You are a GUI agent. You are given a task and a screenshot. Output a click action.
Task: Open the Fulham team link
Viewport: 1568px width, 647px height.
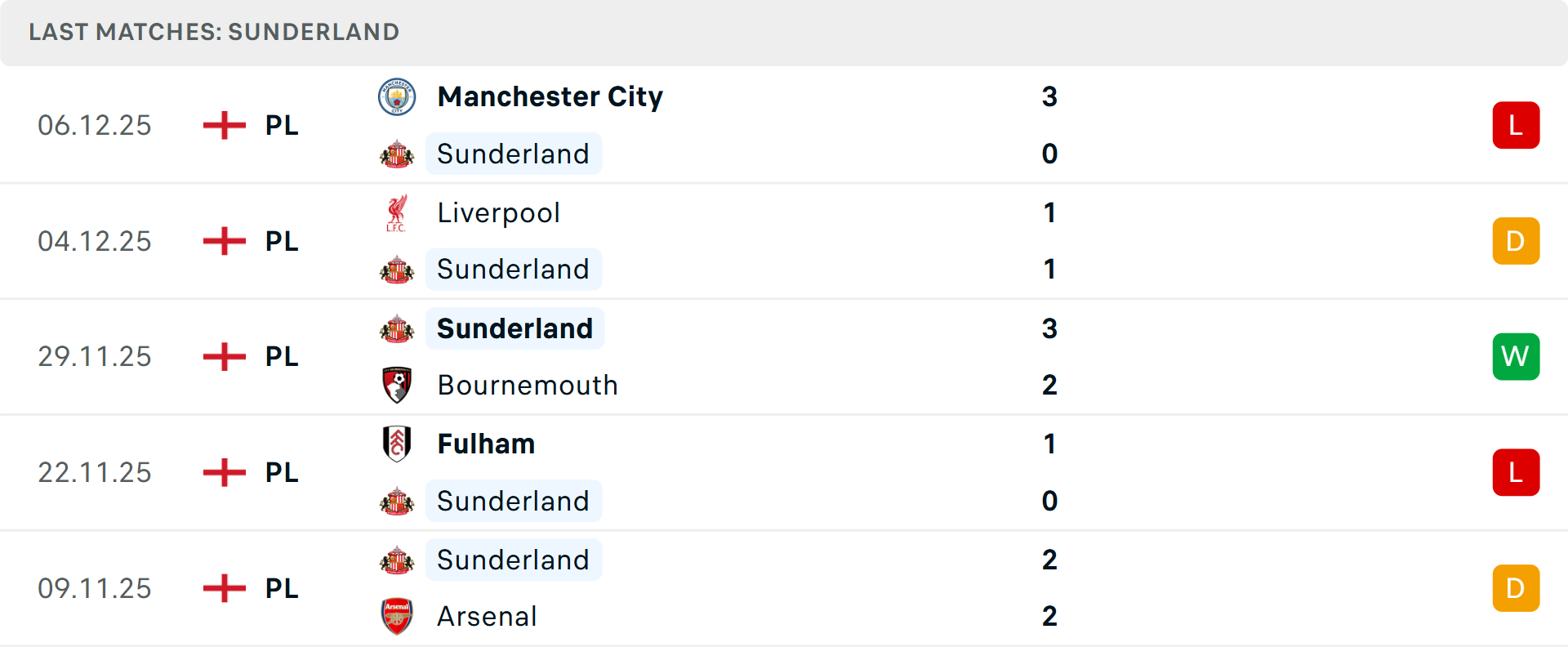(x=486, y=444)
